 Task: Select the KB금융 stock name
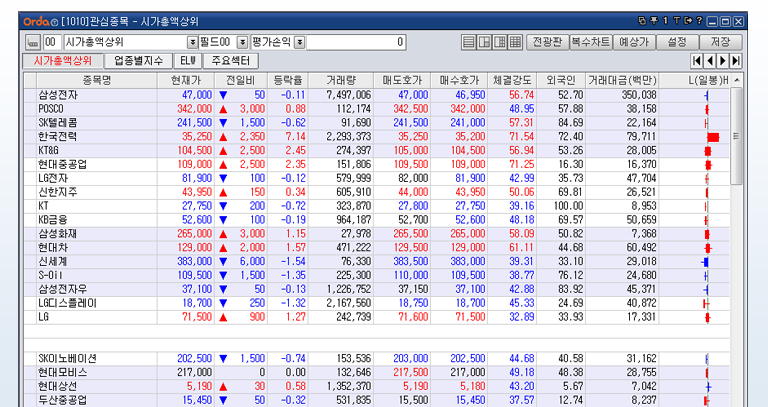[53, 220]
